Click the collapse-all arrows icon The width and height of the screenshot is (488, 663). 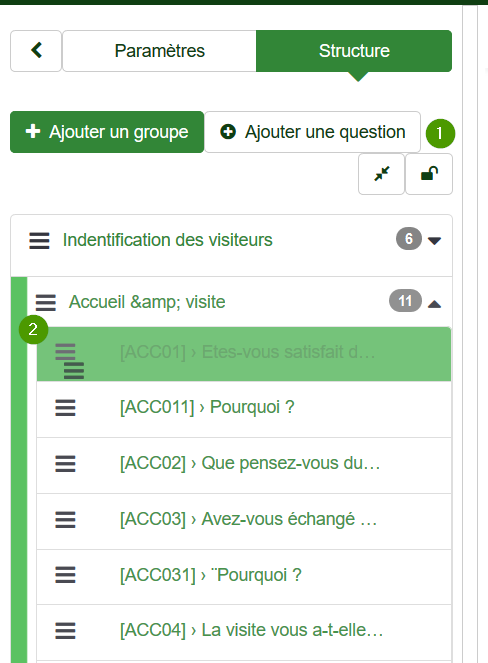(381, 174)
